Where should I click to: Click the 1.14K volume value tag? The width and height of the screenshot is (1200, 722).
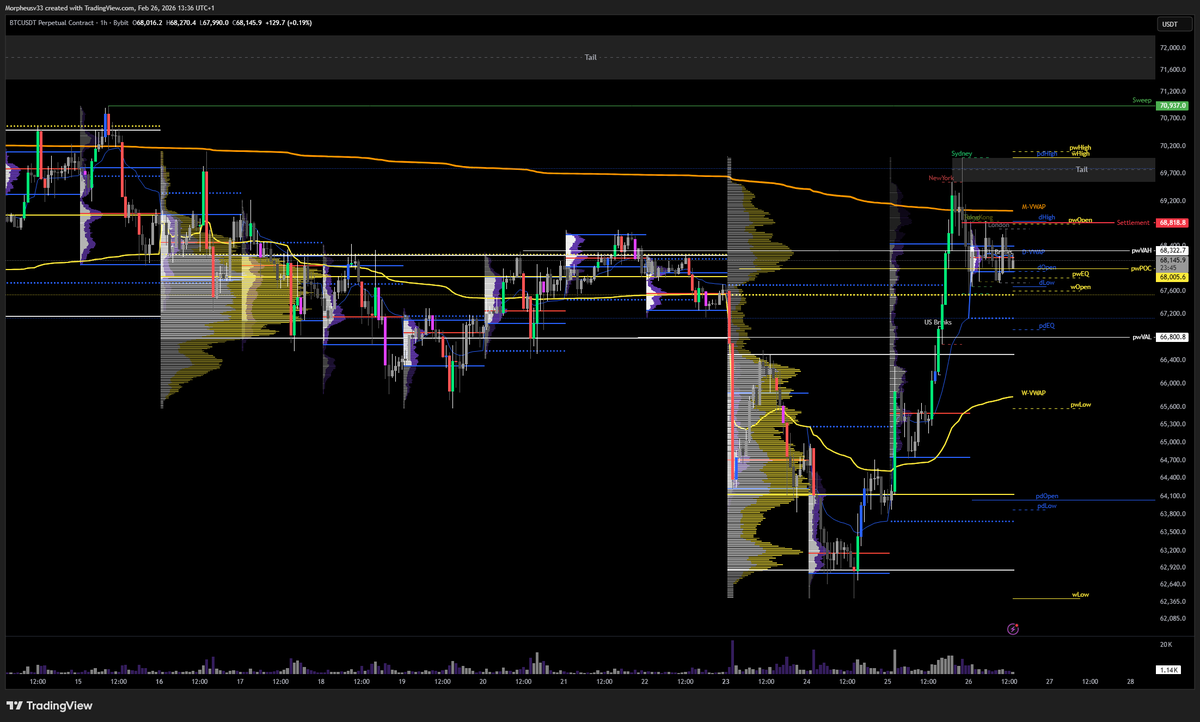tap(1167, 669)
